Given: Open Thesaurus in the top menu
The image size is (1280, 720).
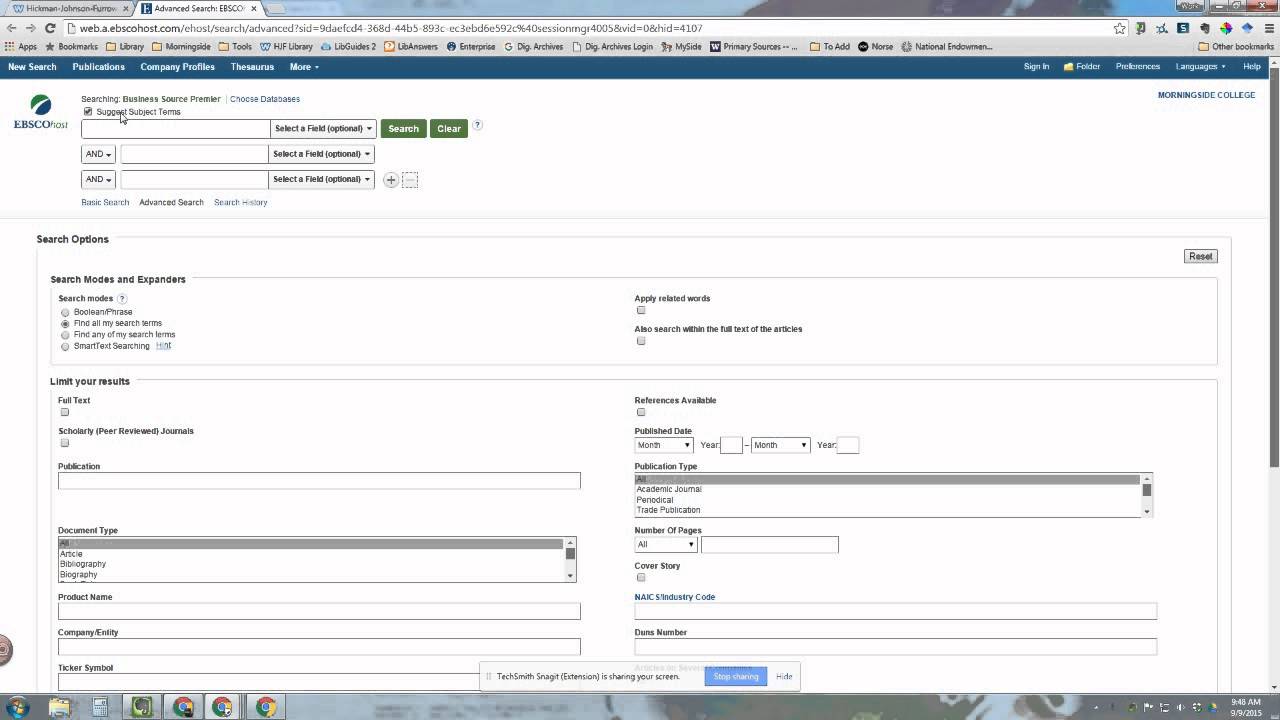Looking at the screenshot, I should point(252,67).
